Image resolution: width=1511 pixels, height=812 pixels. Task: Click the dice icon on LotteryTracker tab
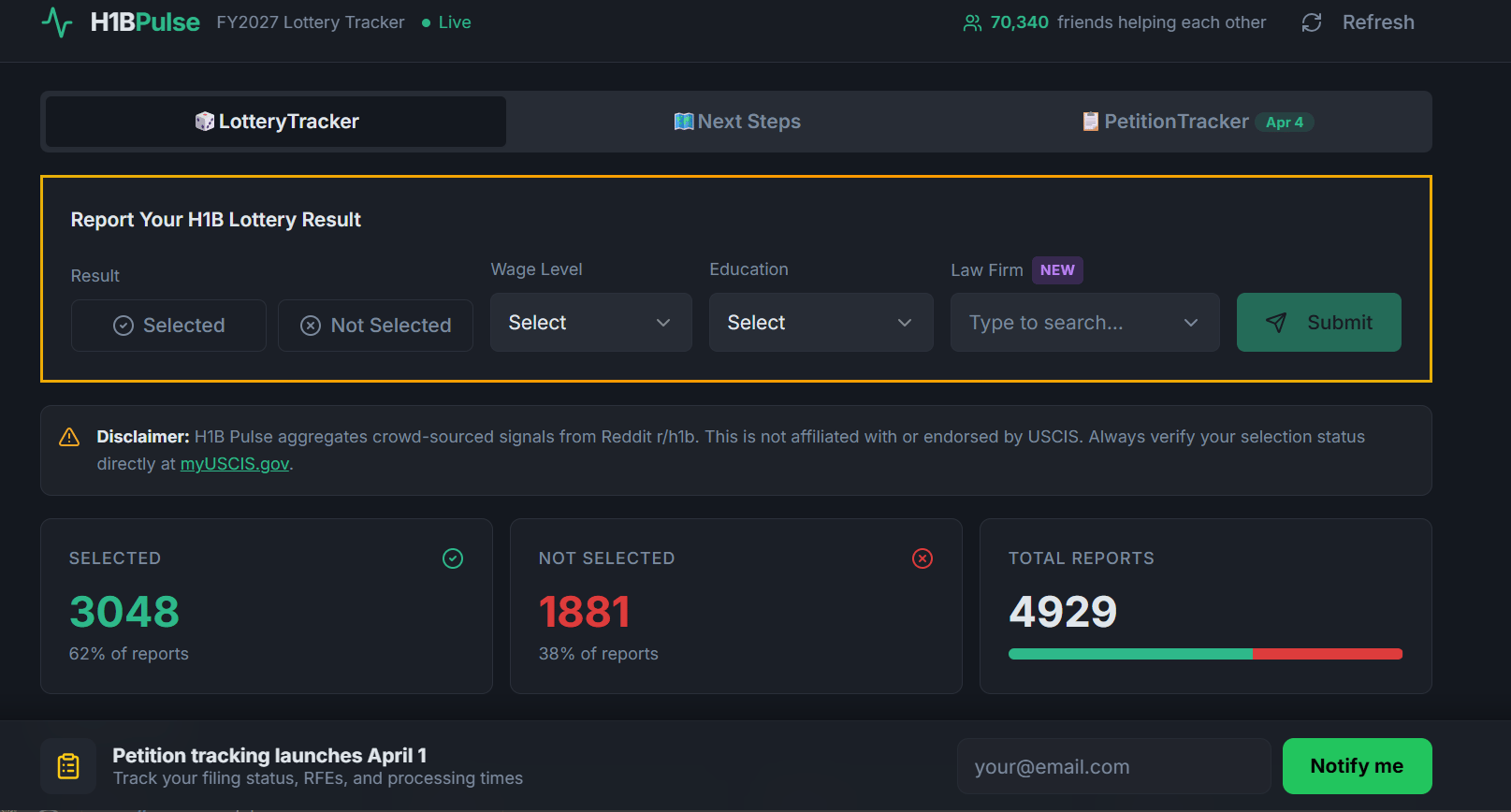204,122
